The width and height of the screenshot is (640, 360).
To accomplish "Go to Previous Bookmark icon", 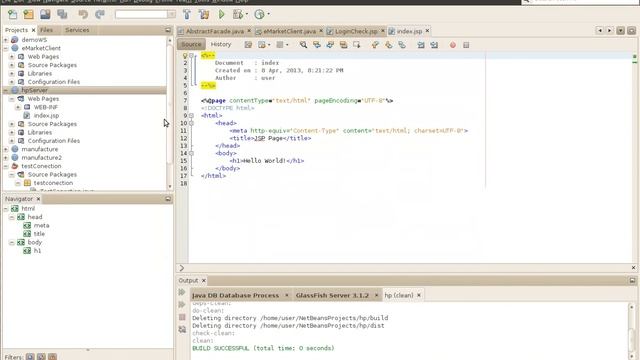I will coord(375,45).
